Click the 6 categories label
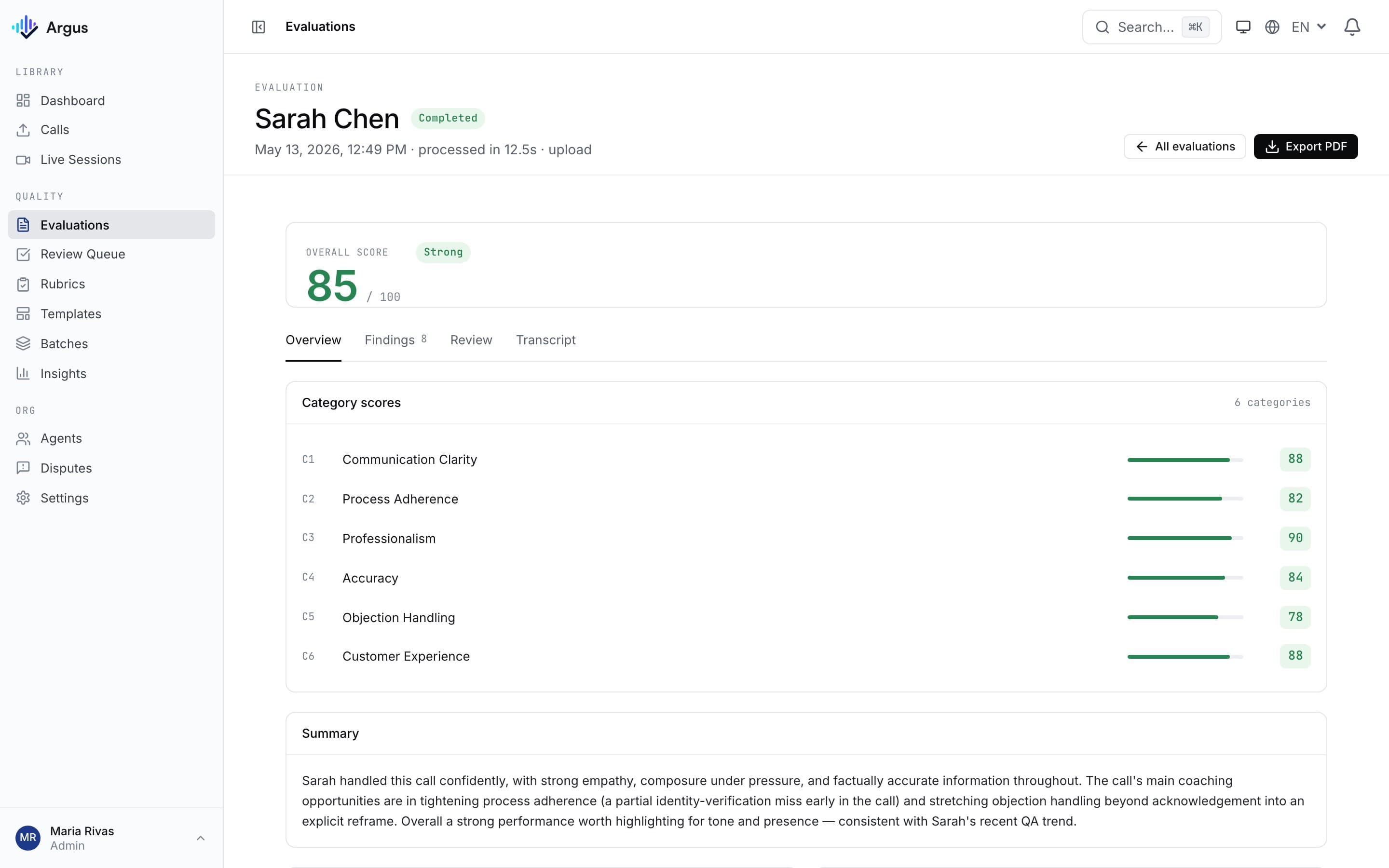The height and width of the screenshot is (868, 1389). pos(1272,403)
